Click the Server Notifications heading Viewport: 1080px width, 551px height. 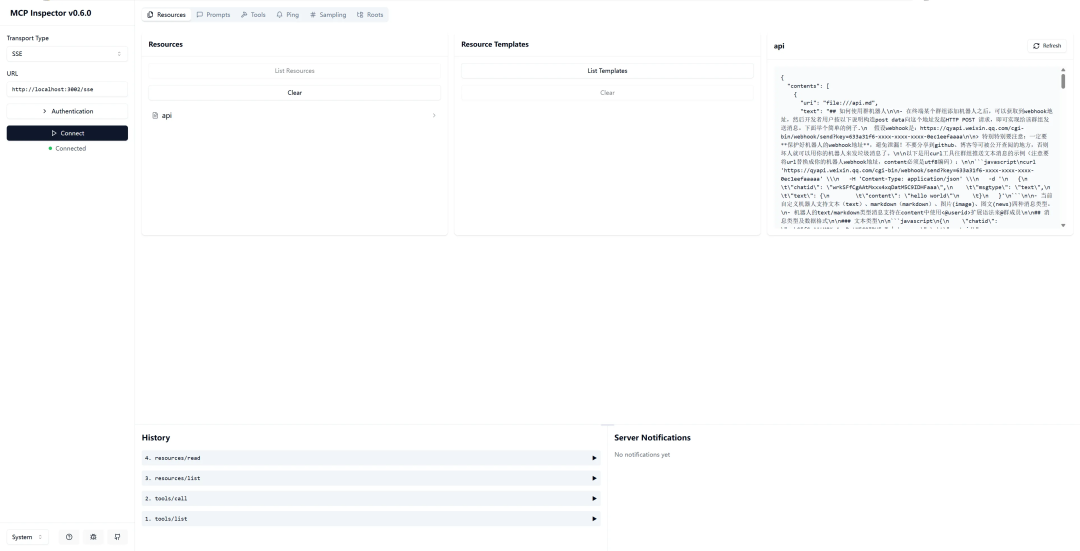tap(652, 438)
